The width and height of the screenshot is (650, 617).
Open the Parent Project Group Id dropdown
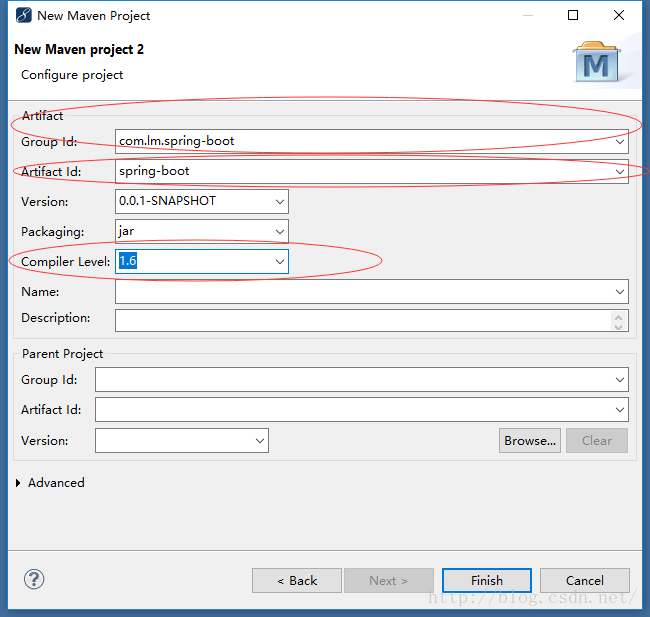[x=620, y=379]
